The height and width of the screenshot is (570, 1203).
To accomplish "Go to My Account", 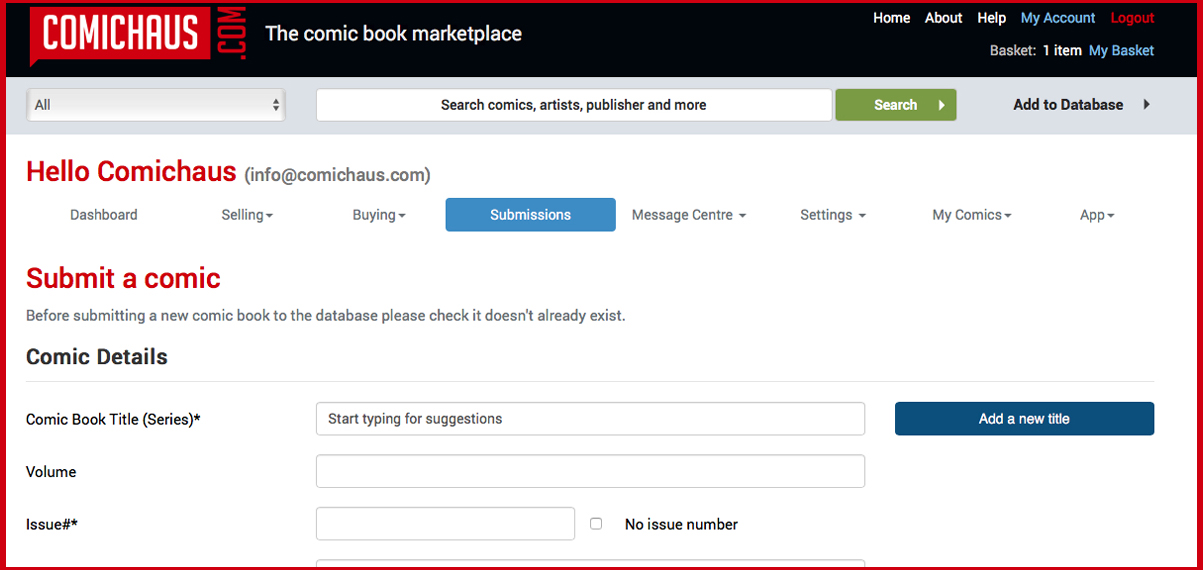I will 1058,18.
